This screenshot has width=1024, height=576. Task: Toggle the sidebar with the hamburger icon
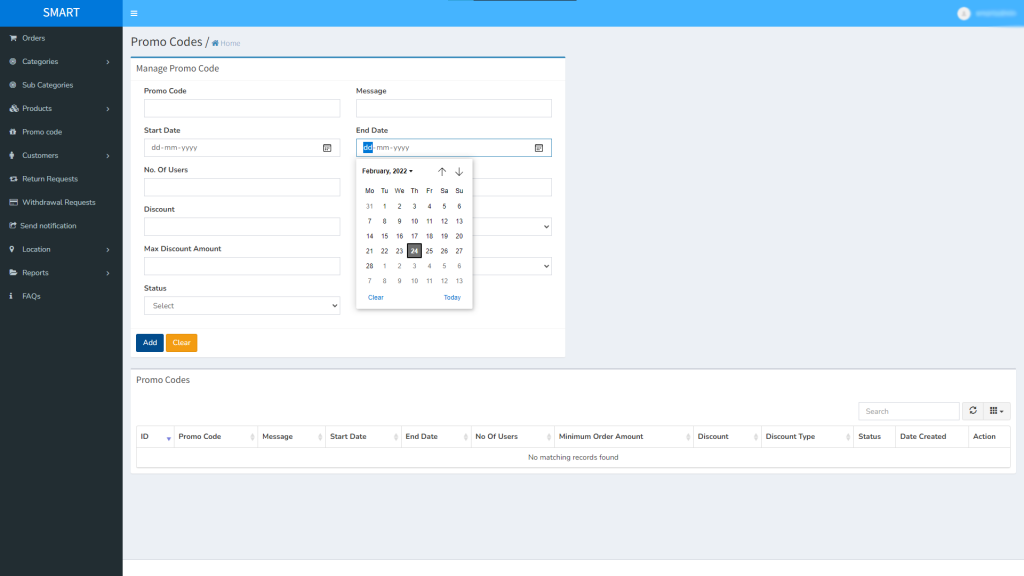tap(133, 13)
